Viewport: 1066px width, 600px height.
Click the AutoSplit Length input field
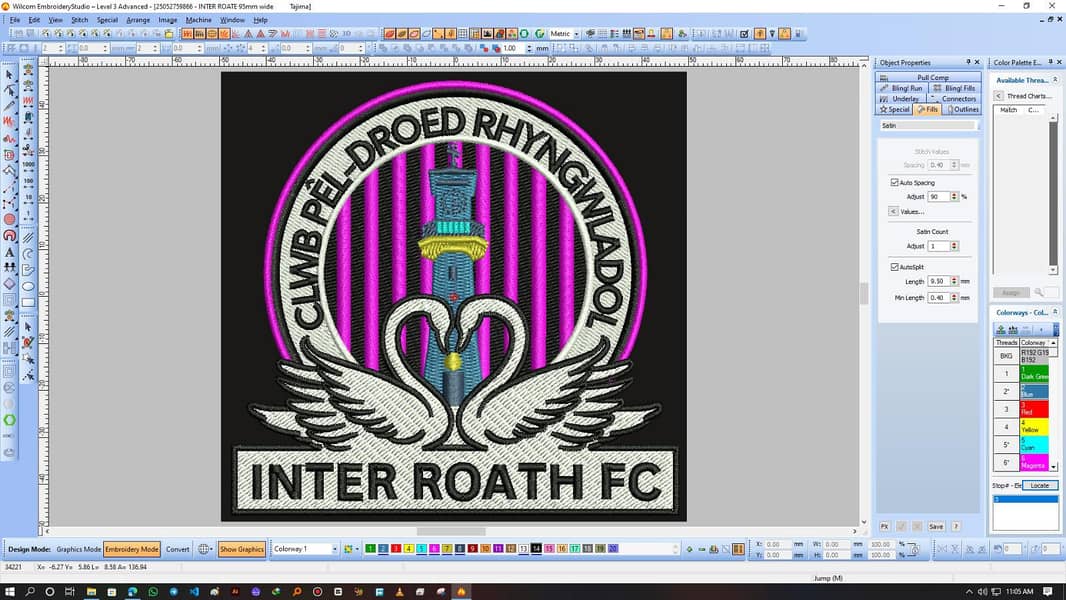[x=938, y=281]
